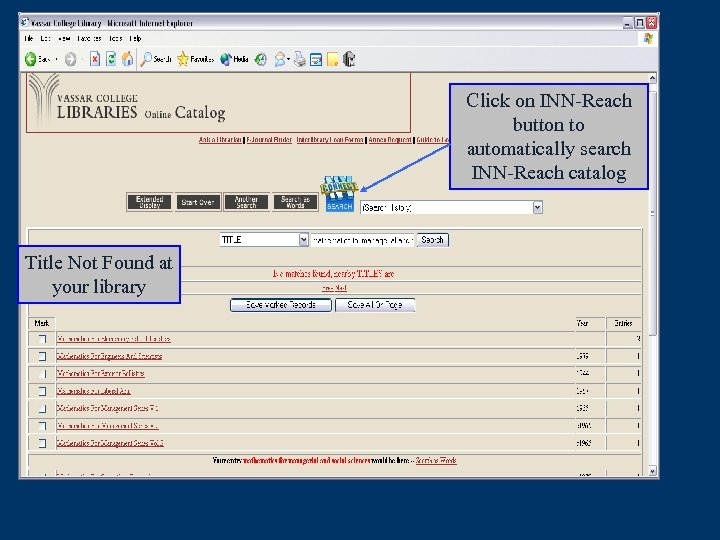Viewport: 720px width, 540px height.
Task: Print the page with the printer icon
Action: tap(299, 59)
